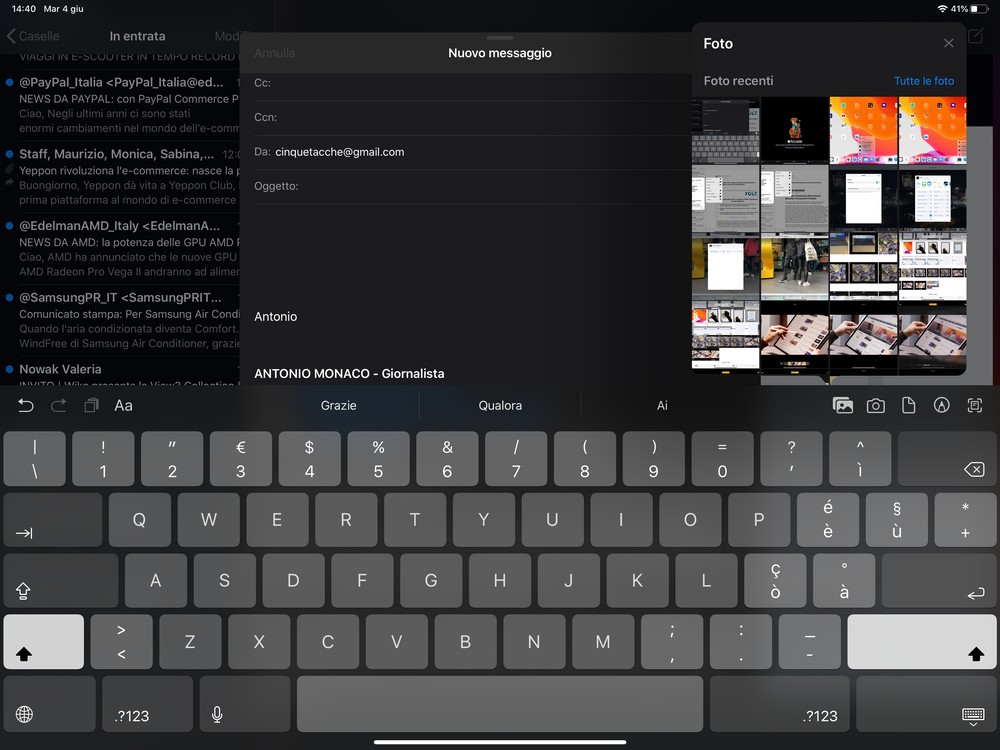Image resolution: width=1000 pixels, height=750 pixels.
Task: Tap the right shift key
Action: [922, 641]
